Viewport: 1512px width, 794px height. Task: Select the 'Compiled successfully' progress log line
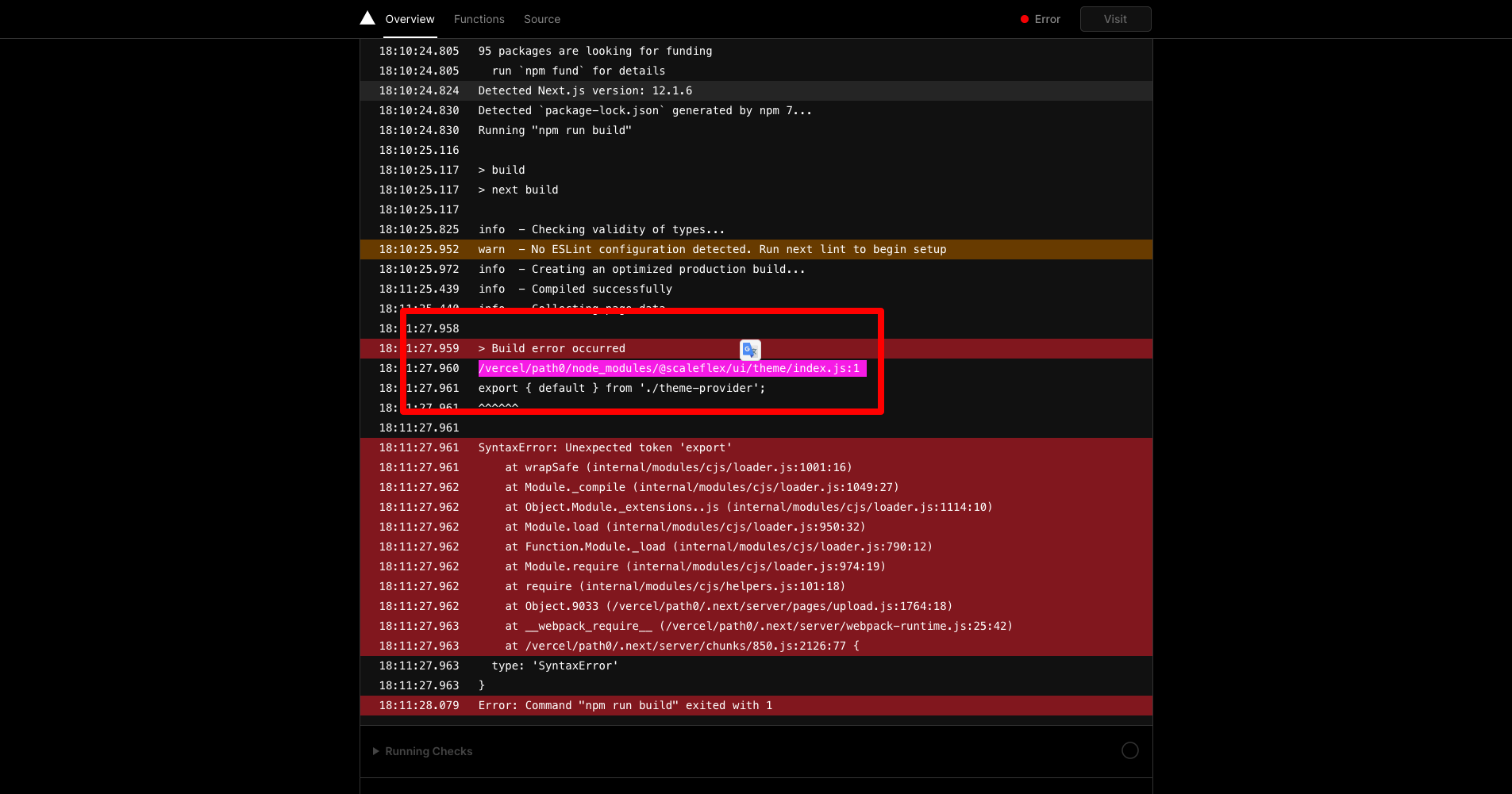click(575, 289)
